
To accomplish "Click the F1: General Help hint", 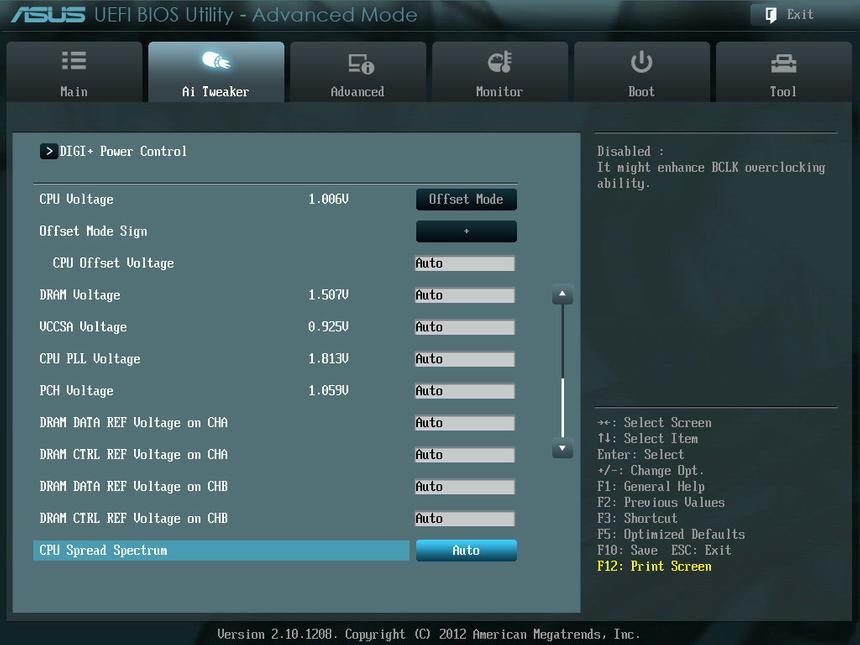I will pos(650,487).
